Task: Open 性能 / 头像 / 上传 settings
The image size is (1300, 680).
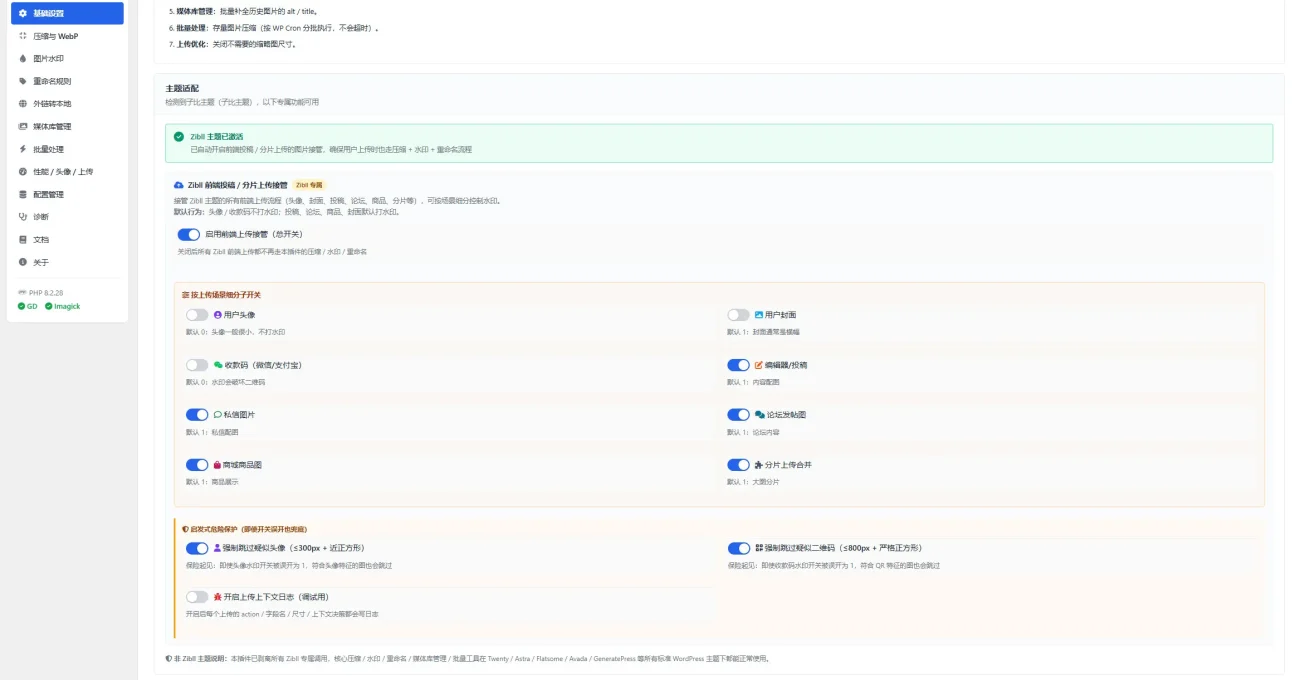Action: click(68, 172)
